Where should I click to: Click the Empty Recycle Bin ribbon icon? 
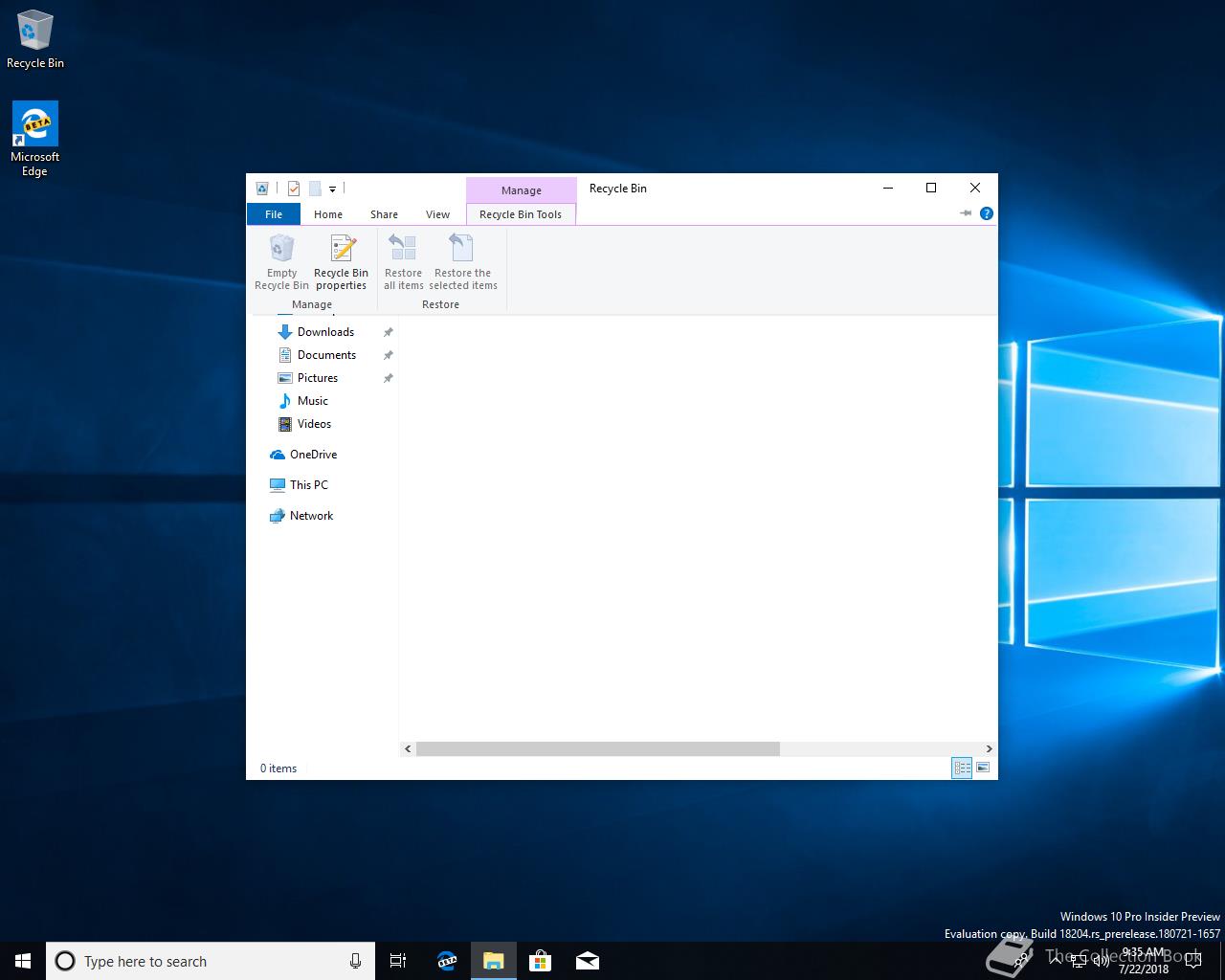[x=281, y=262]
